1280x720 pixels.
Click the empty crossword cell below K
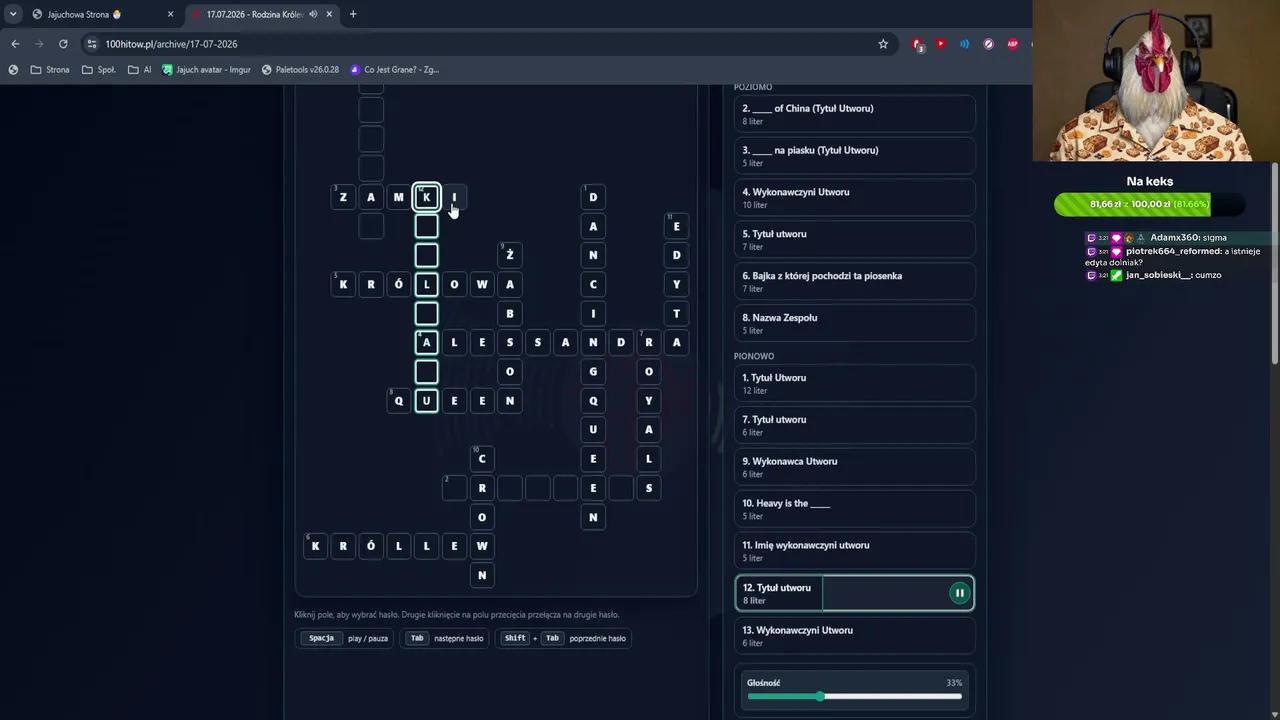tap(427, 226)
